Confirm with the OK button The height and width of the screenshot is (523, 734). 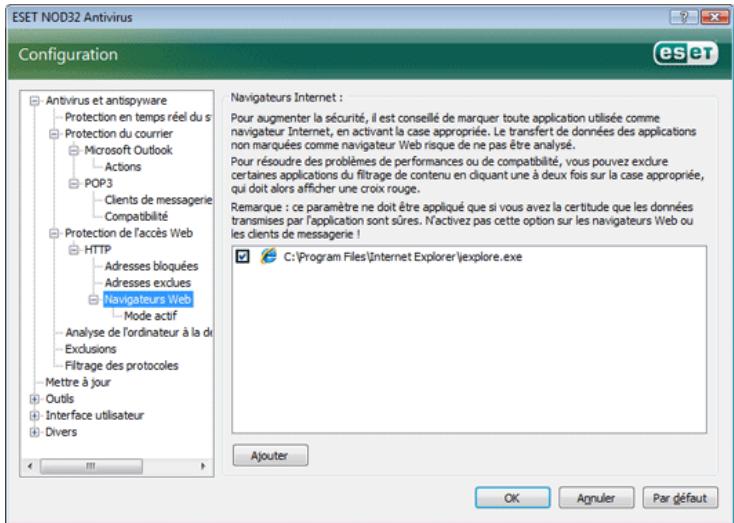click(x=512, y=498)
